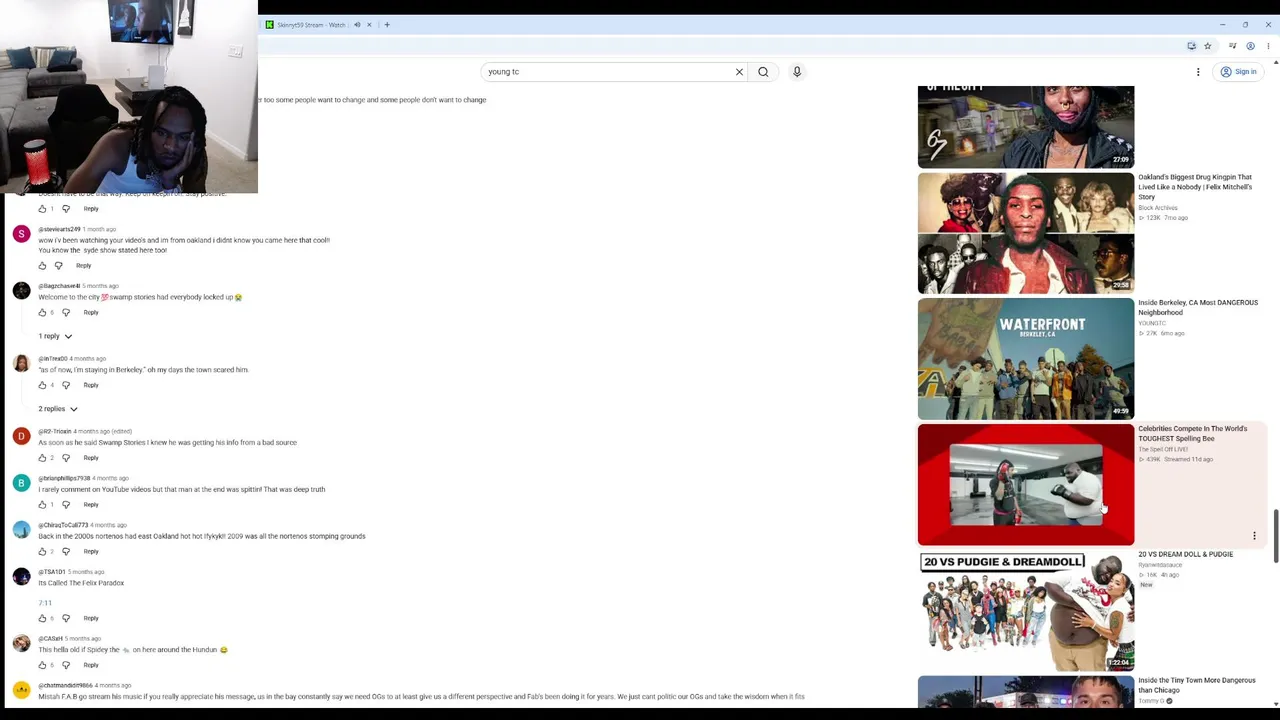Viewport: 1280px width, 720px height.
Task: Visit 'The Spell Off LIVE!' channel
Action: [x=1163, y=449]
